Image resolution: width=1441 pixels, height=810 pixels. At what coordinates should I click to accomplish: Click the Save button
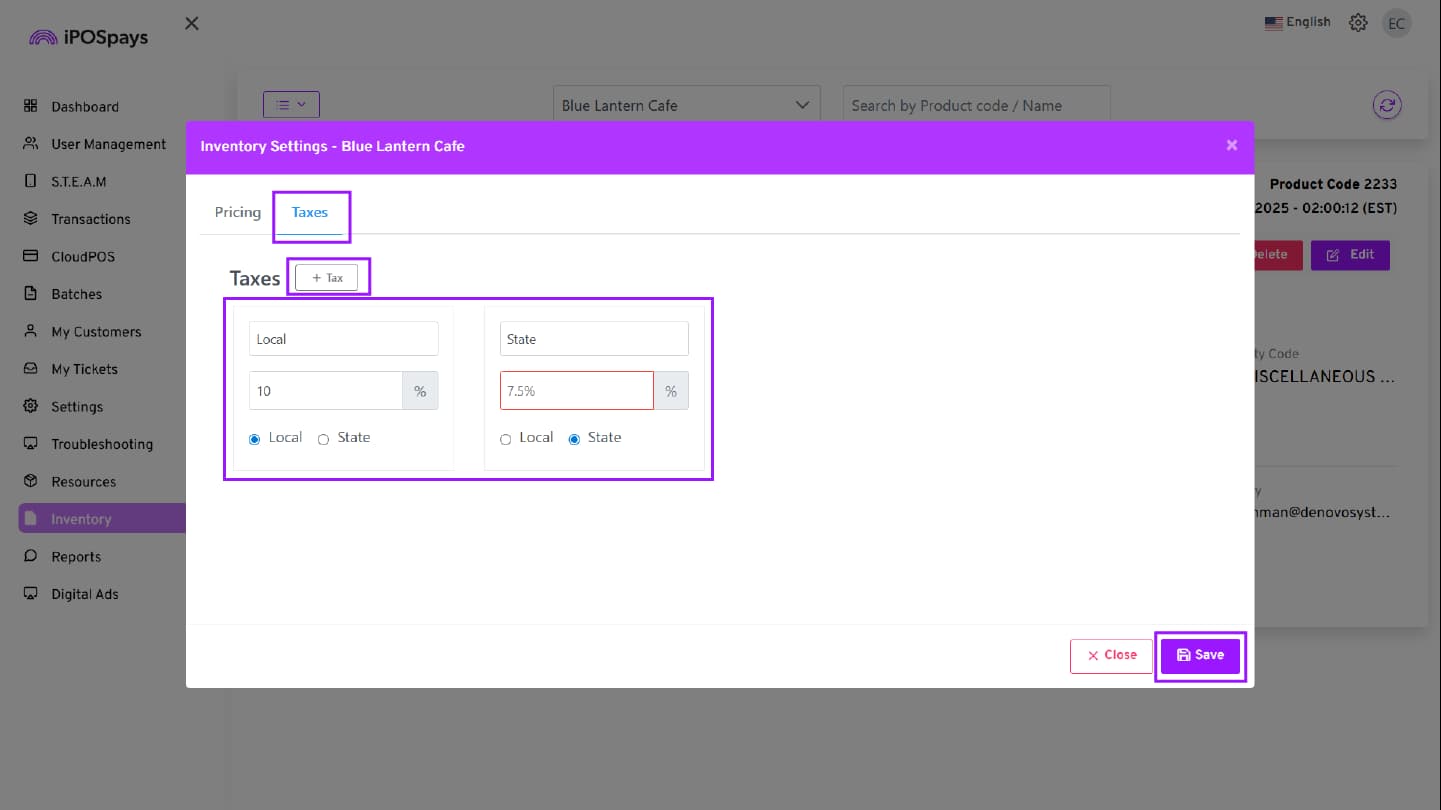1200,655
